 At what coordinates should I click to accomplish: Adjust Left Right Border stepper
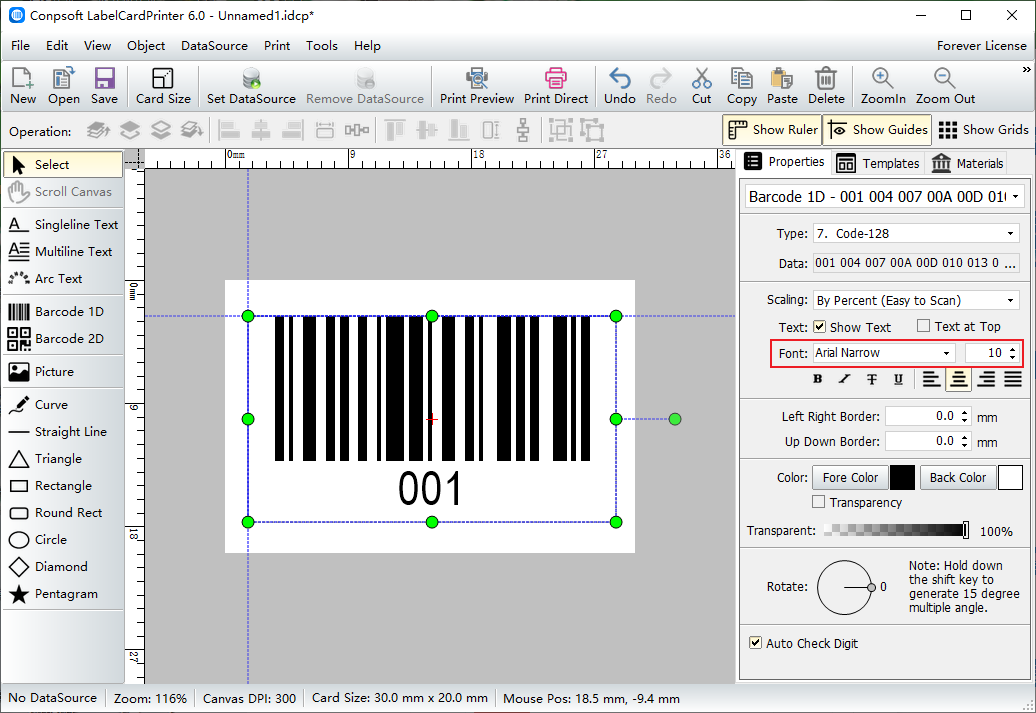coord(965,416)
